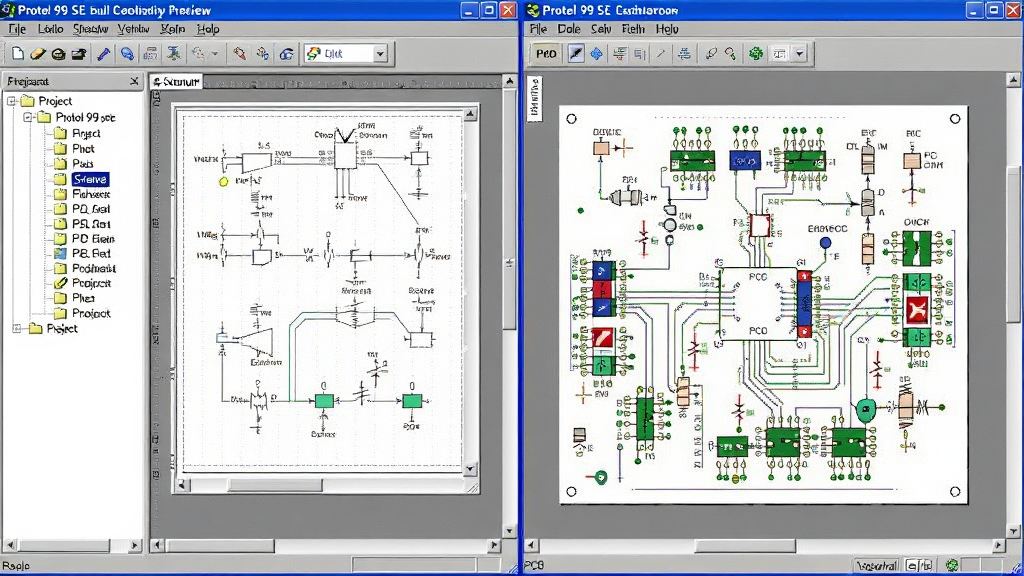The image size is (1024, 576).
Task: Click the dark green round icon in left toolbar
Action: 58,54
